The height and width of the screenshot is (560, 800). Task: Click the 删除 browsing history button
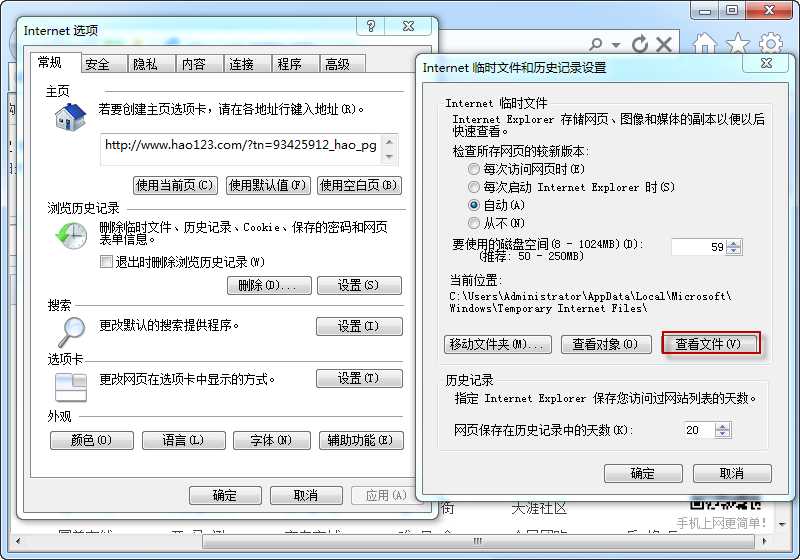point(269,285)
